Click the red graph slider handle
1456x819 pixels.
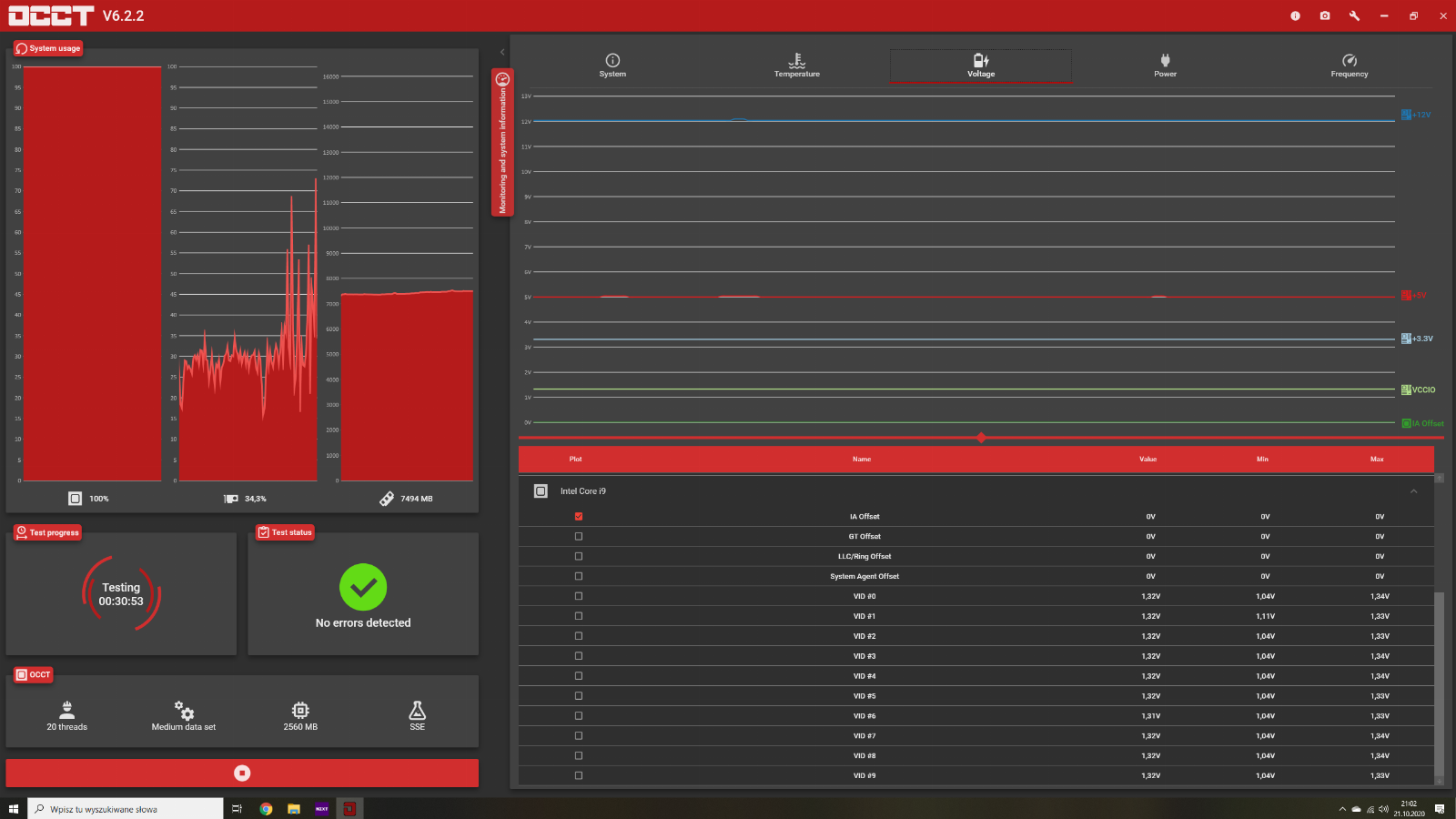981,438
